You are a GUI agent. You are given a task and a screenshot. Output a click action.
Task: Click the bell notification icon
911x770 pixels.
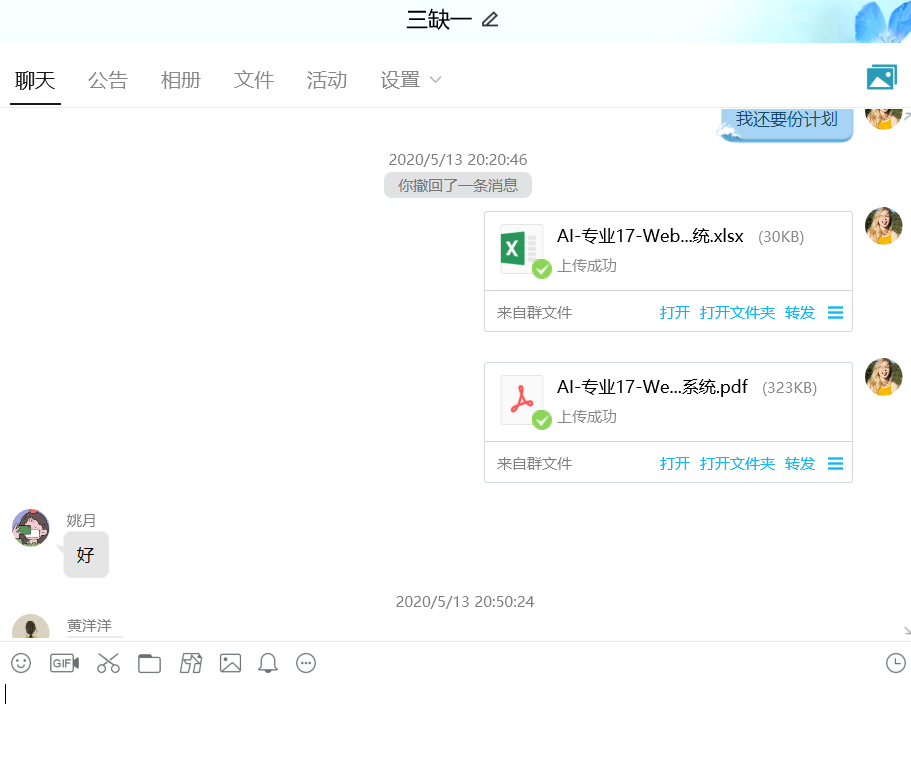click(268, 663)
